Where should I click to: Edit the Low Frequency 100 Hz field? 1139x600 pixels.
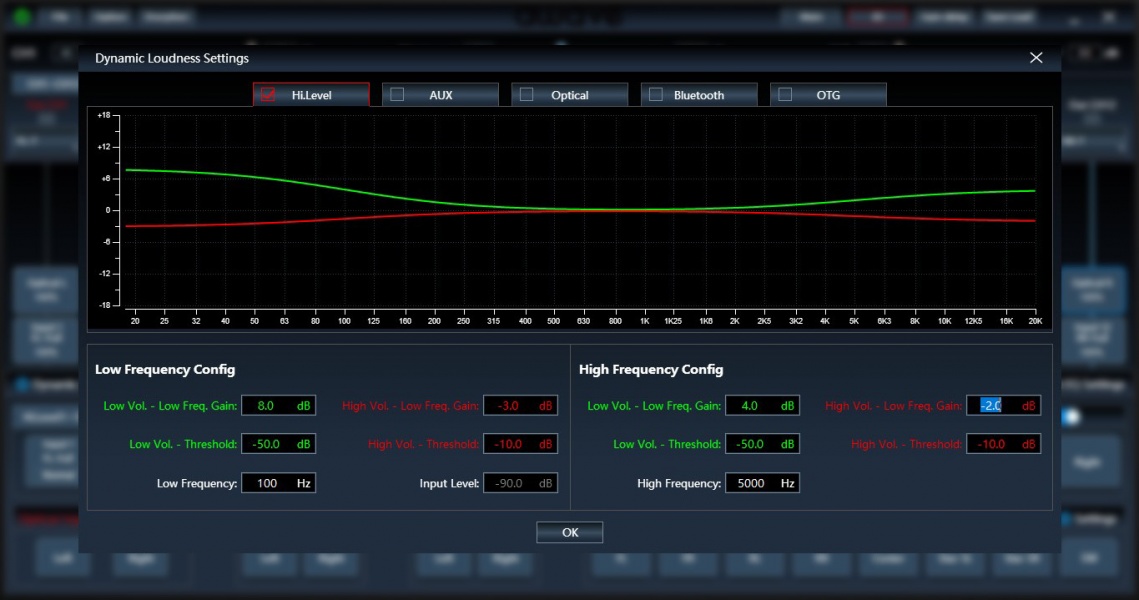[278, 483]
